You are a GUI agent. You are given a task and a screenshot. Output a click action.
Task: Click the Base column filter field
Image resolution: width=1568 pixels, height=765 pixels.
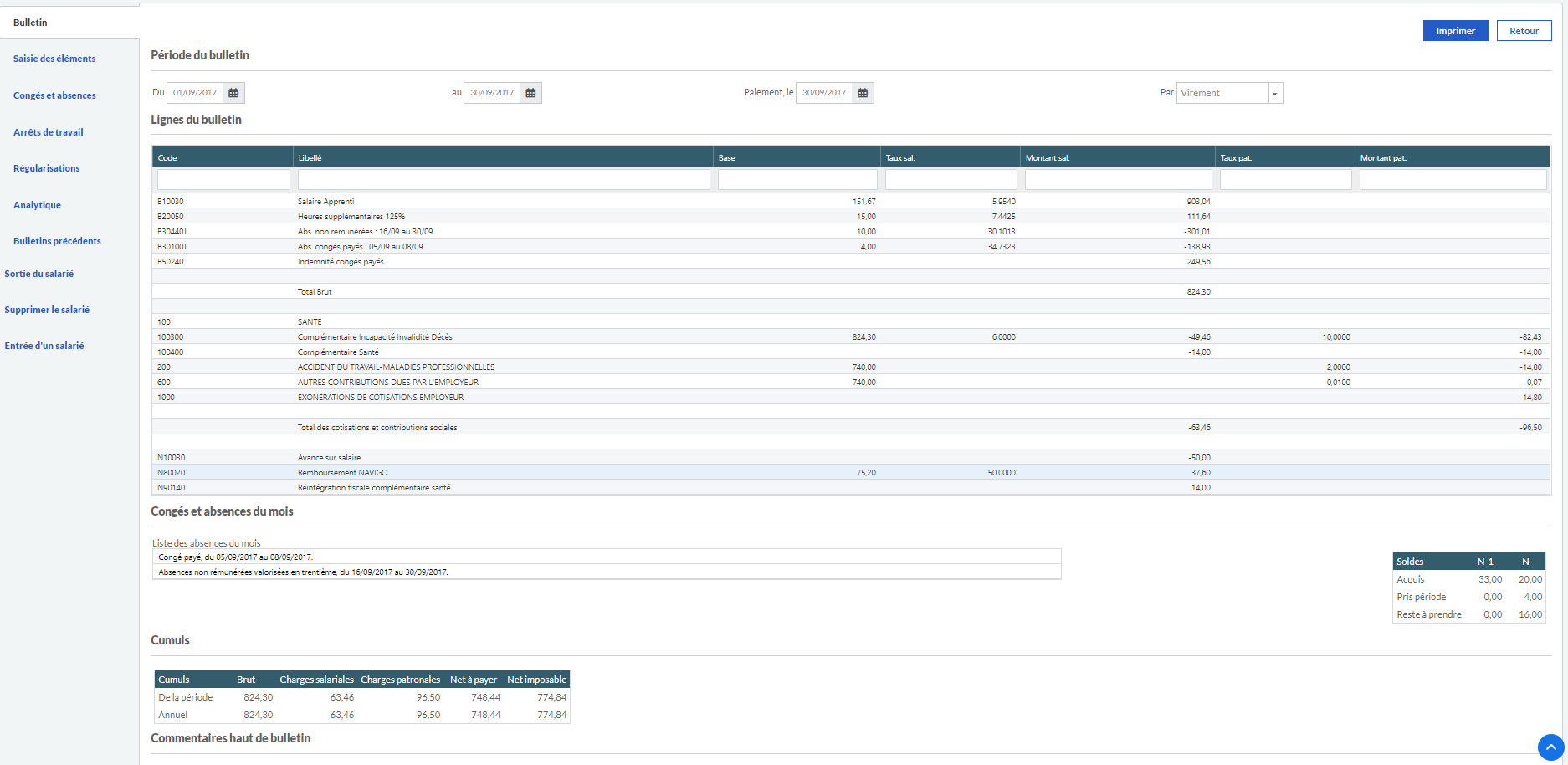point(797,179)
